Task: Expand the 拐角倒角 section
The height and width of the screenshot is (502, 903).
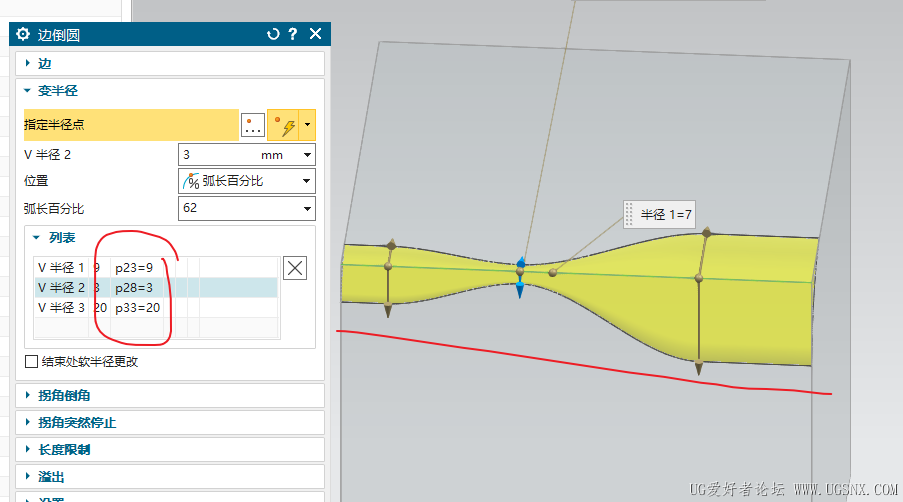Action: click(x=170, y=395)
